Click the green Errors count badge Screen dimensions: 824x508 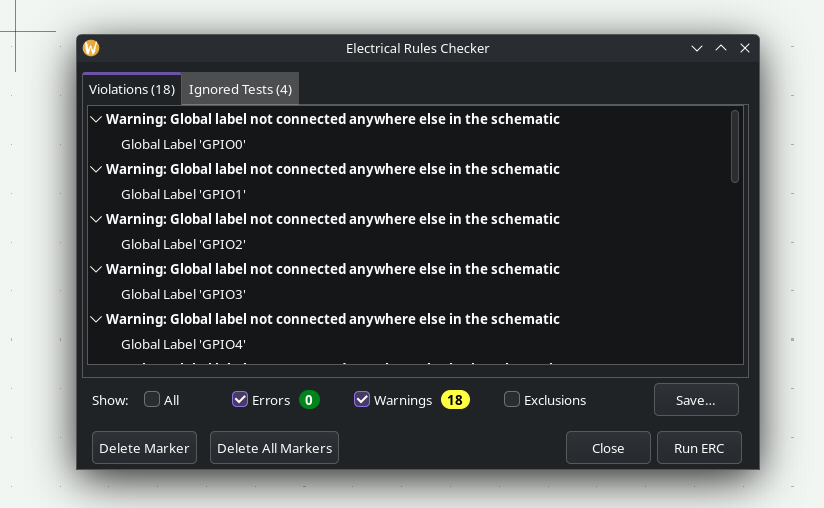tap(309, 400)
